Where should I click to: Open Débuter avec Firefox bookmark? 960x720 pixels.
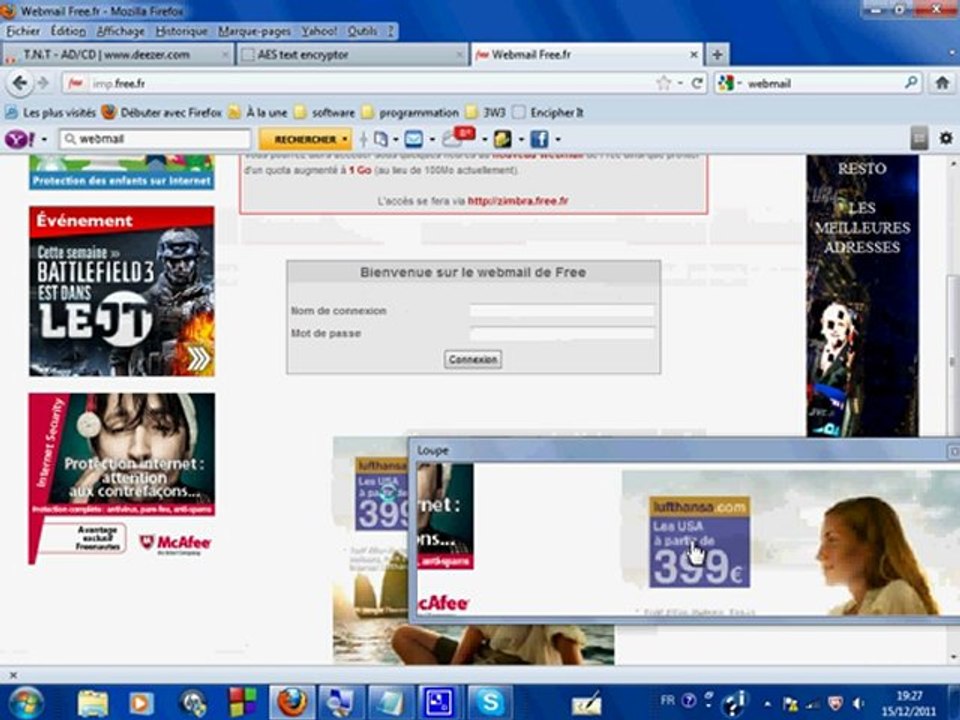coord(162,112)
